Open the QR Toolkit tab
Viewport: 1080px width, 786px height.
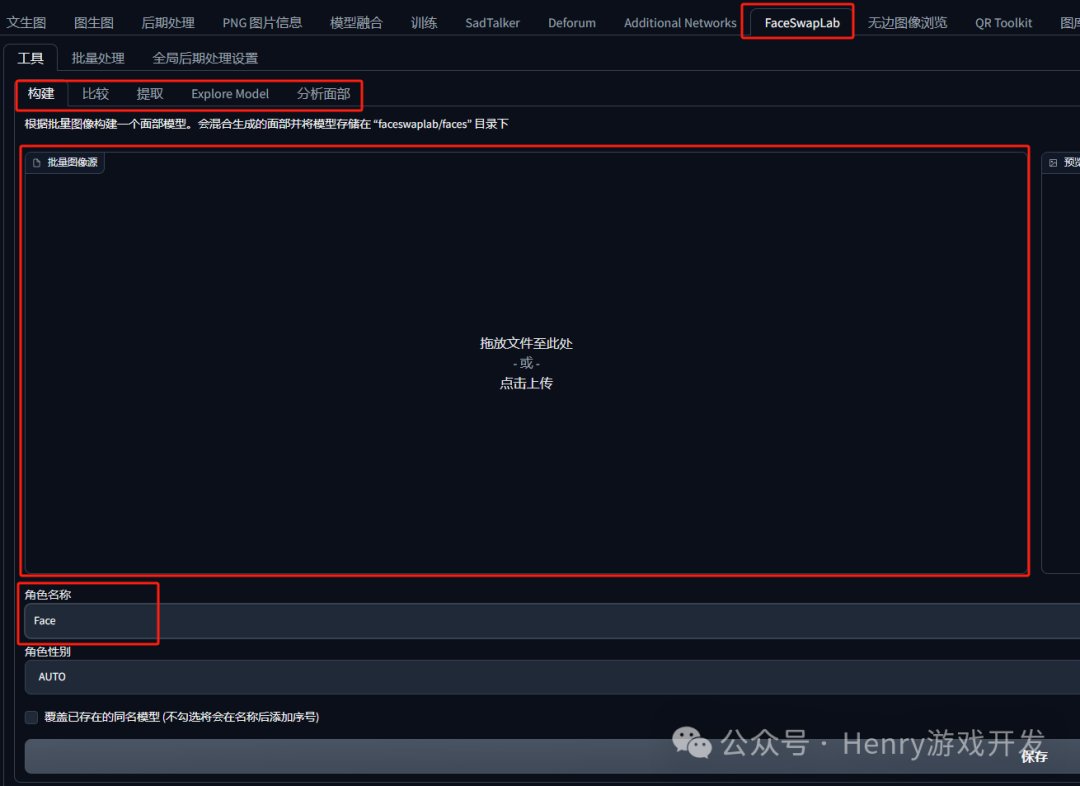[1004, 23]
